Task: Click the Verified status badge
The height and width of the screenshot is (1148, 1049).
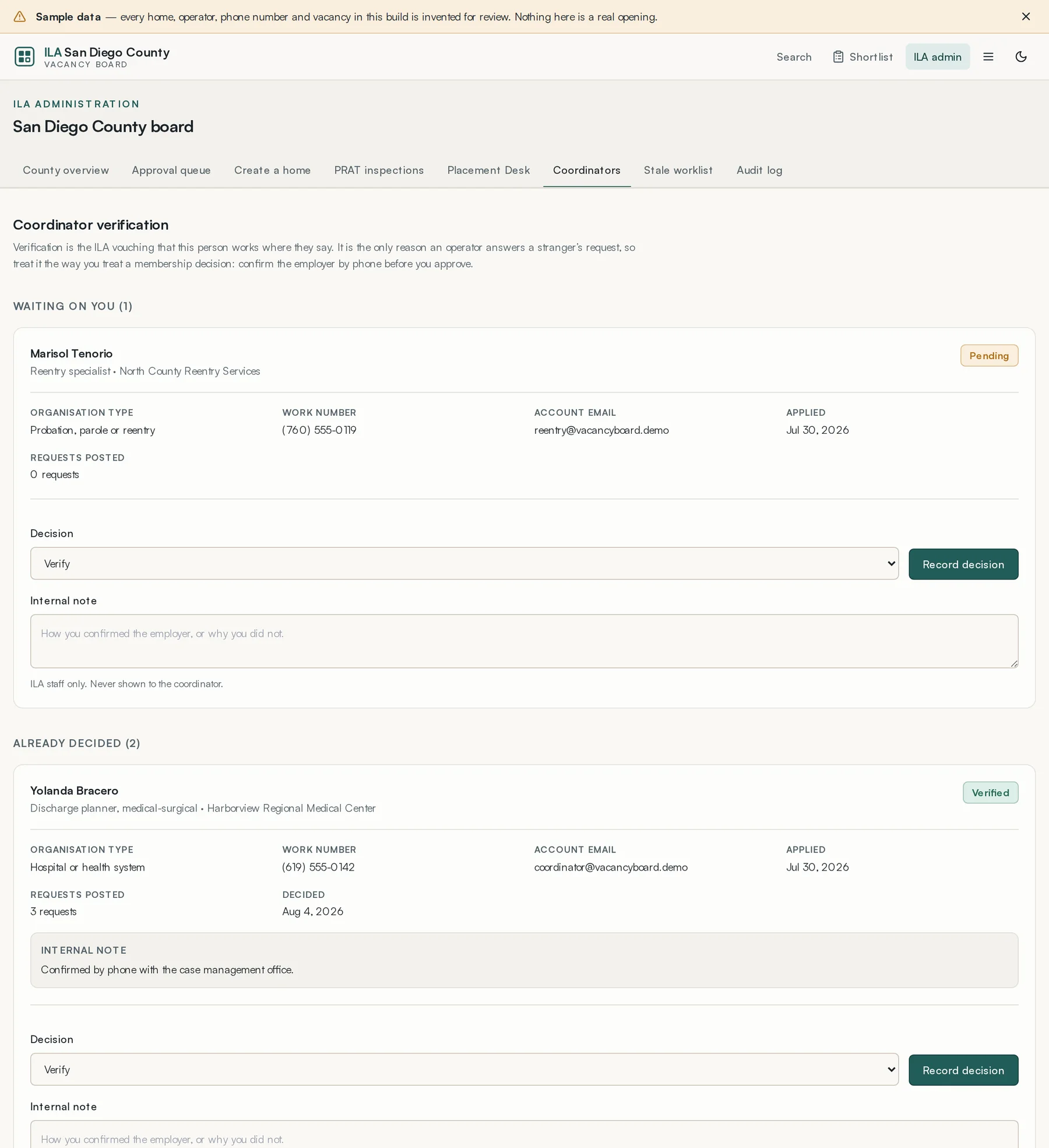Action: coord(990,792)
